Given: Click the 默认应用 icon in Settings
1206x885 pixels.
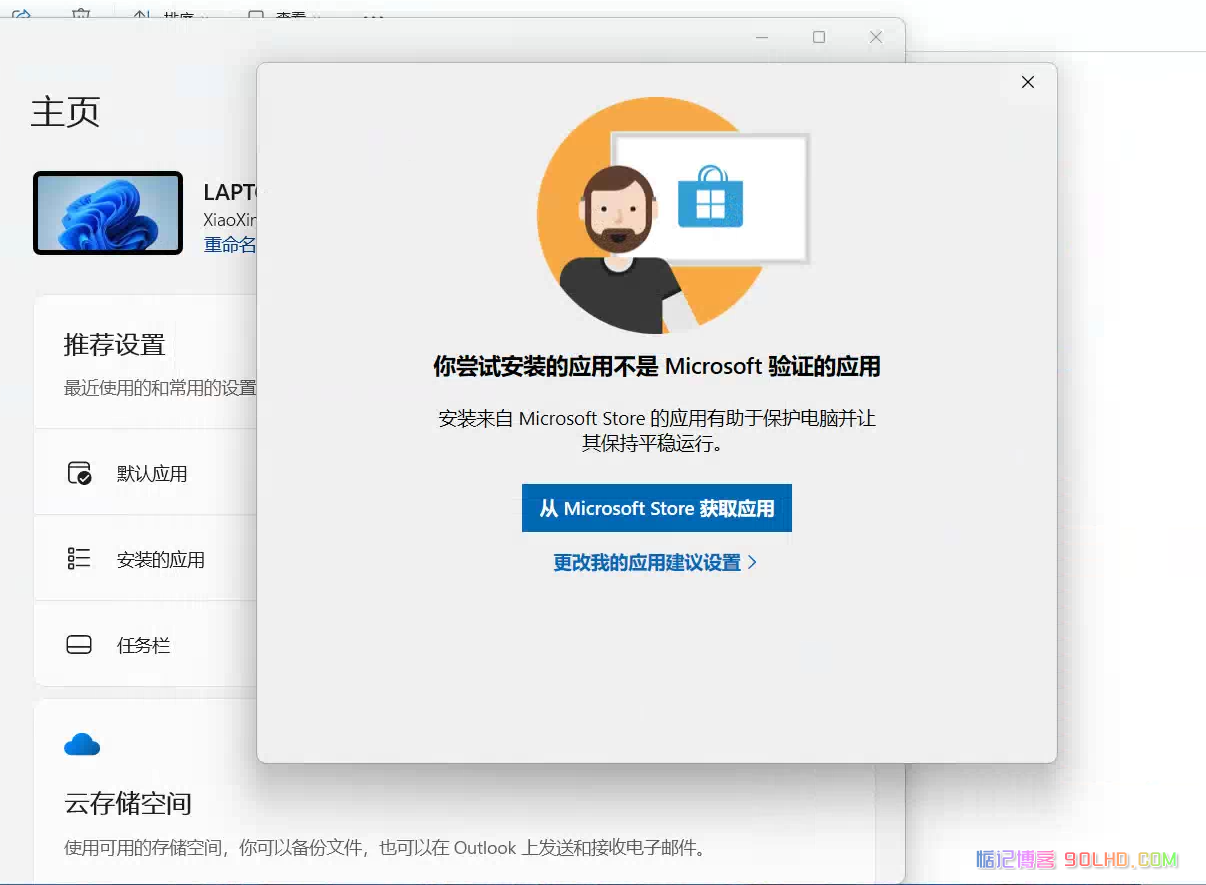Looking at the screenshot, I should [79, 473].
